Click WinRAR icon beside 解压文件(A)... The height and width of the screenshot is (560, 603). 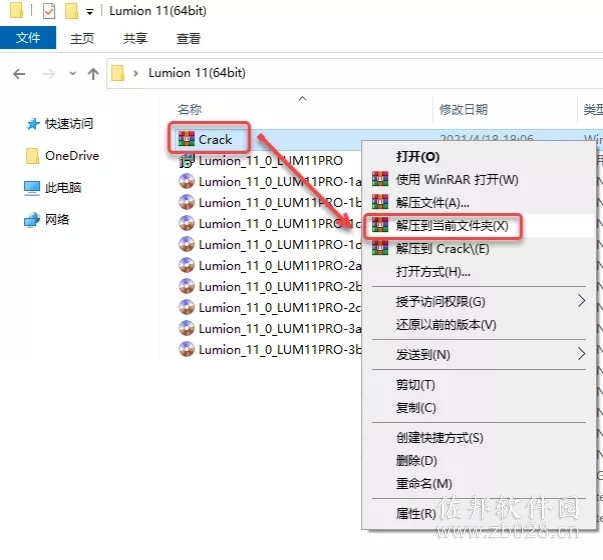click(380, 202)
